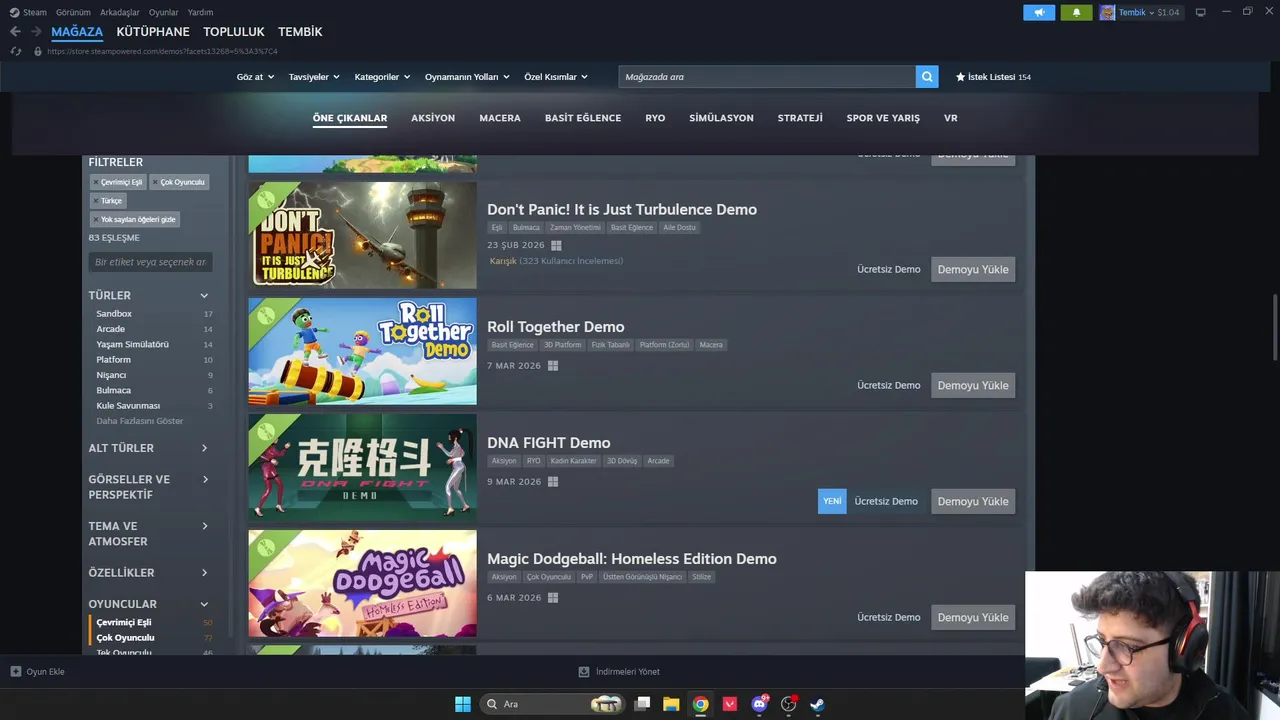Click the Windows platform icon for DNA FIGHT Demo
Viewport: 1280px width, 720px height.
tap(552, 481)
